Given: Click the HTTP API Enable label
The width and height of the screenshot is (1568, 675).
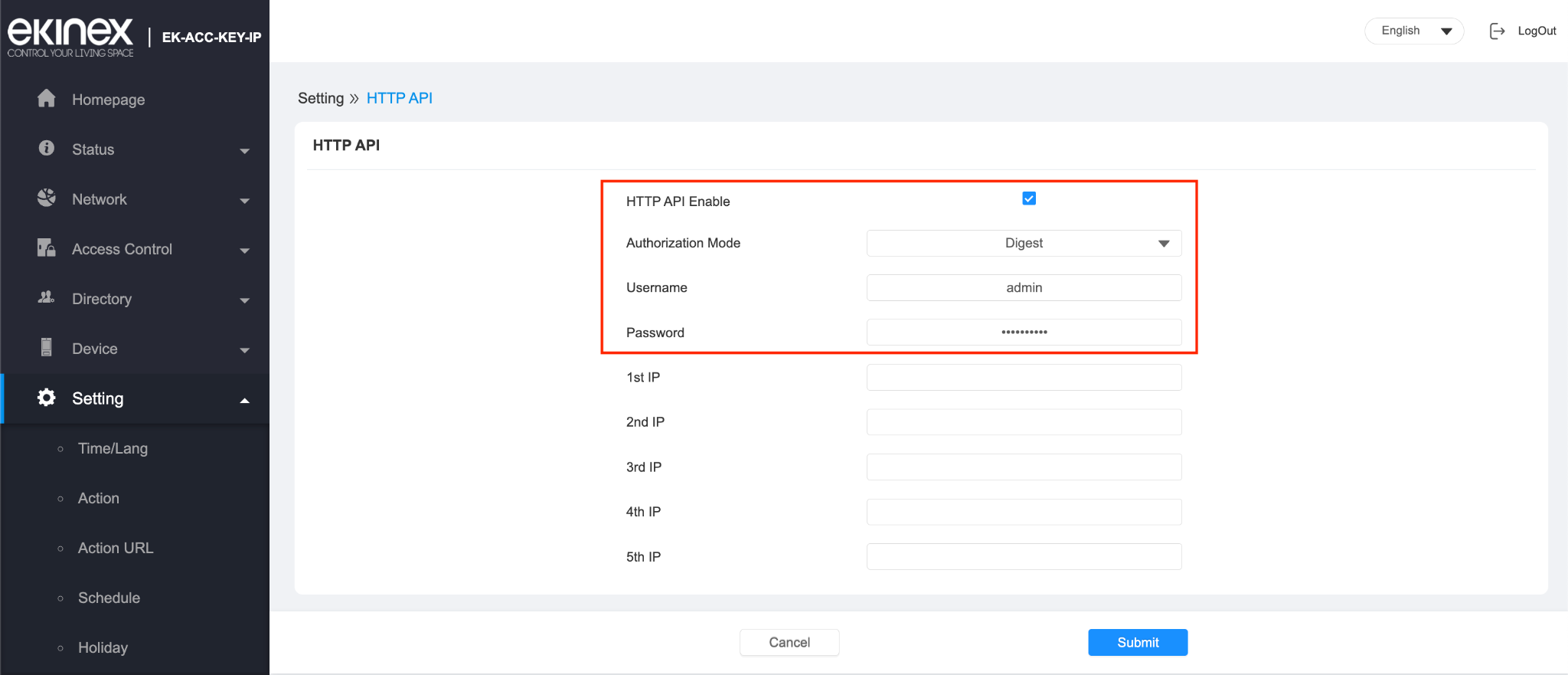Looking at the screenshot, I should pos(678,202).
